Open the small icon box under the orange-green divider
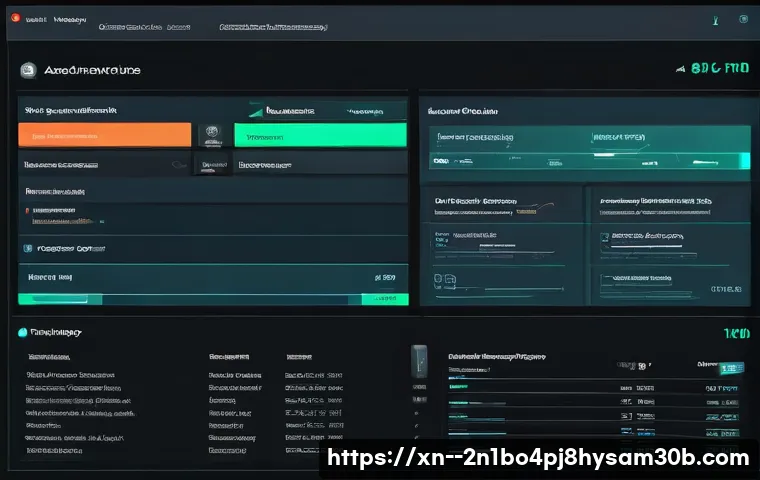 211,163
